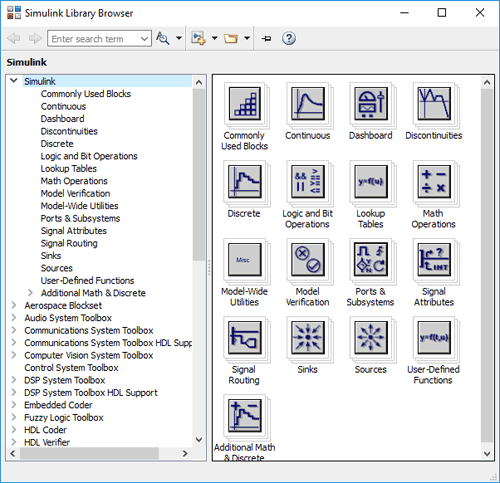The width and height of the screenshot is (500, 483).
Task: Click tree panel scroll up arrow
Action: tap(199, 82)
